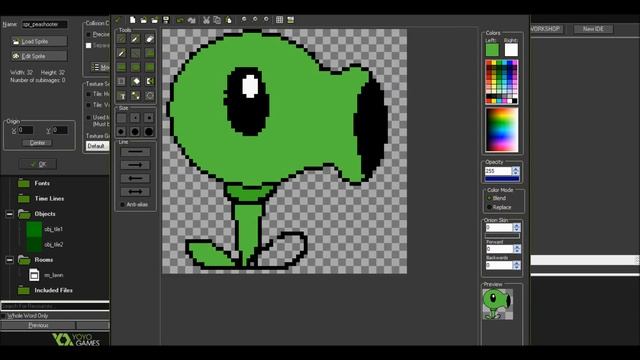The height and width of the screenshot is (360, 640).
Task: Confirm sprite properties with OK button
Action: tap(38, 164)
